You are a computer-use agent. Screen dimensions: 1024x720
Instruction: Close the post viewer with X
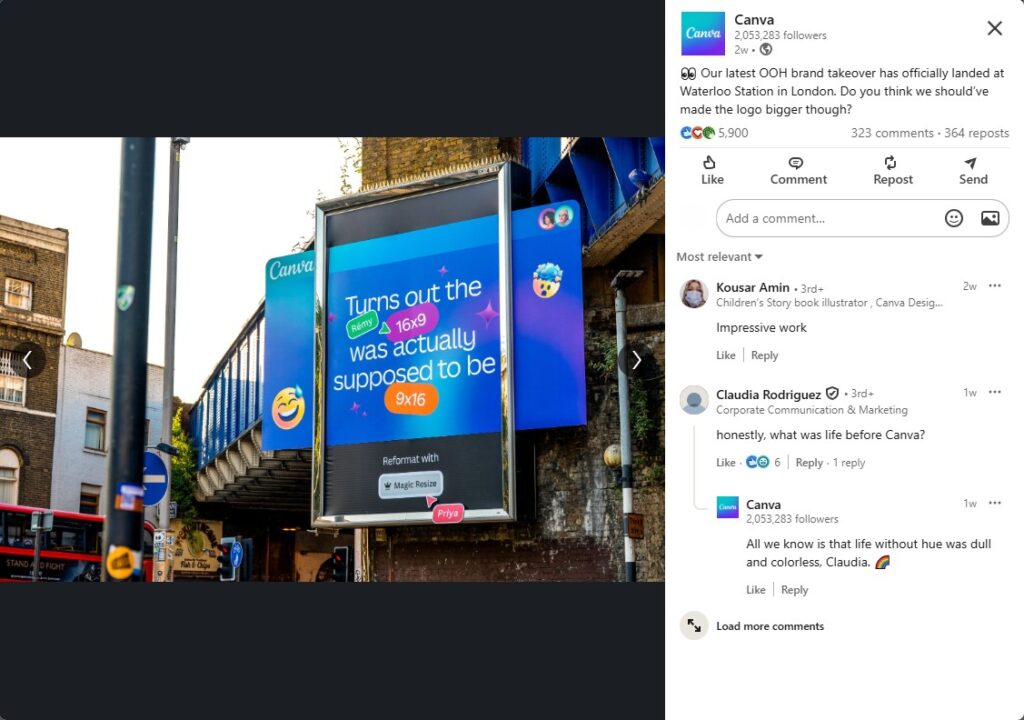(x=994, y=28)
